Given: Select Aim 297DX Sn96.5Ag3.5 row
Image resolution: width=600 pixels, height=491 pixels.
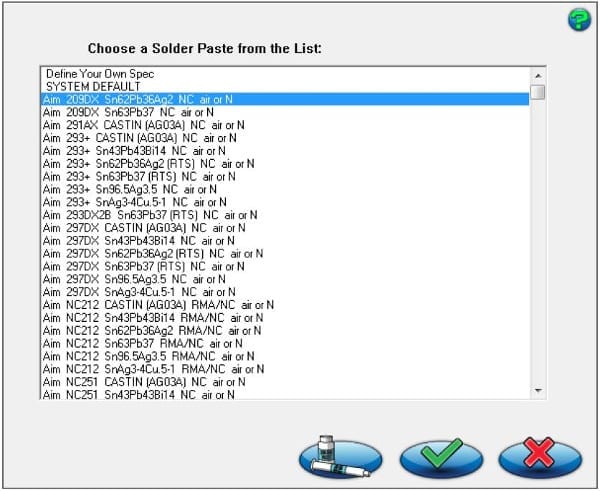Looking at the screenshot, I should [x=285, y=279].
